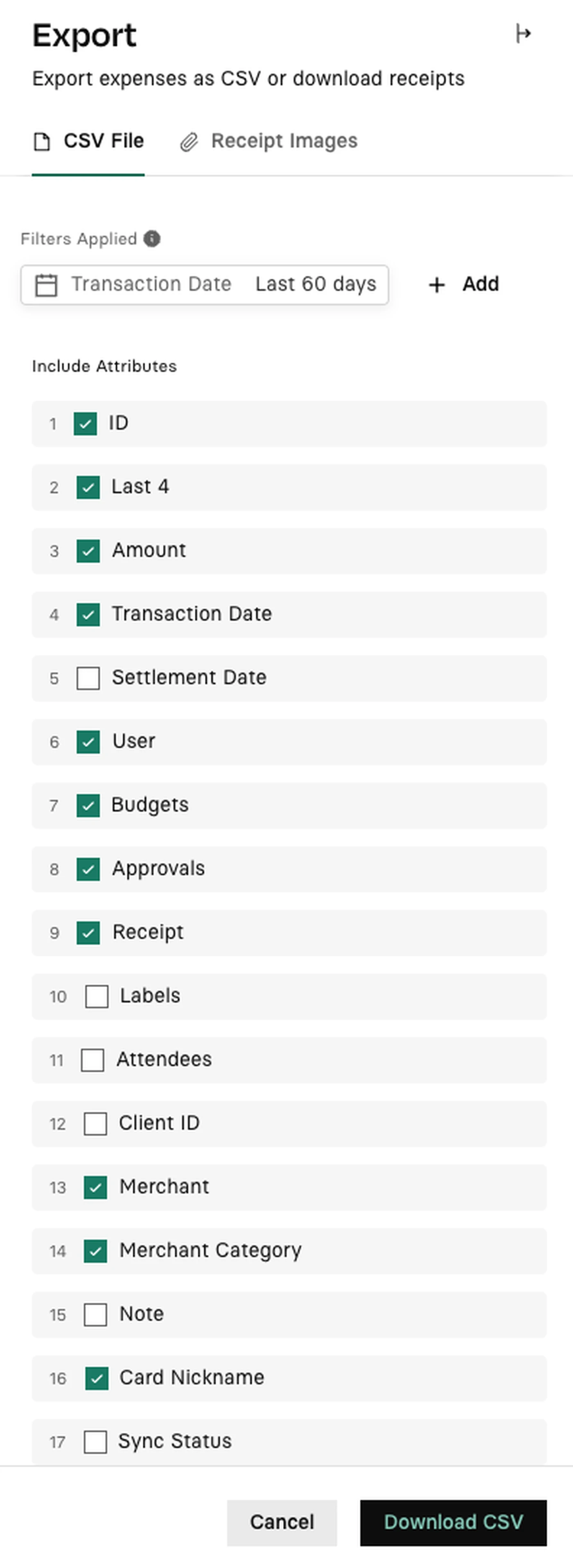Viewport: 573px width, 1568px height.
Task: Enable the Settlement Date checkbox
Action: click(x=88, y=678)
